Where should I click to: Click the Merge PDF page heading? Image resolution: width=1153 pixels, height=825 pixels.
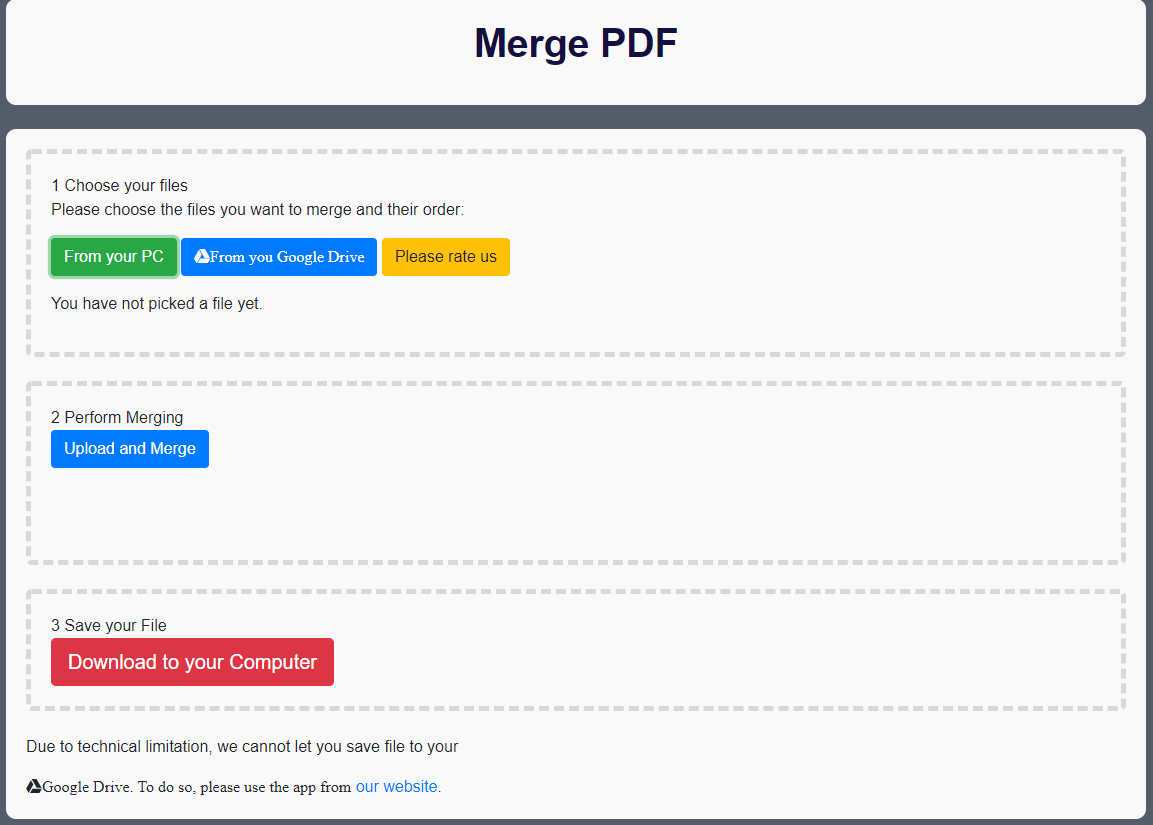(576, 44)
